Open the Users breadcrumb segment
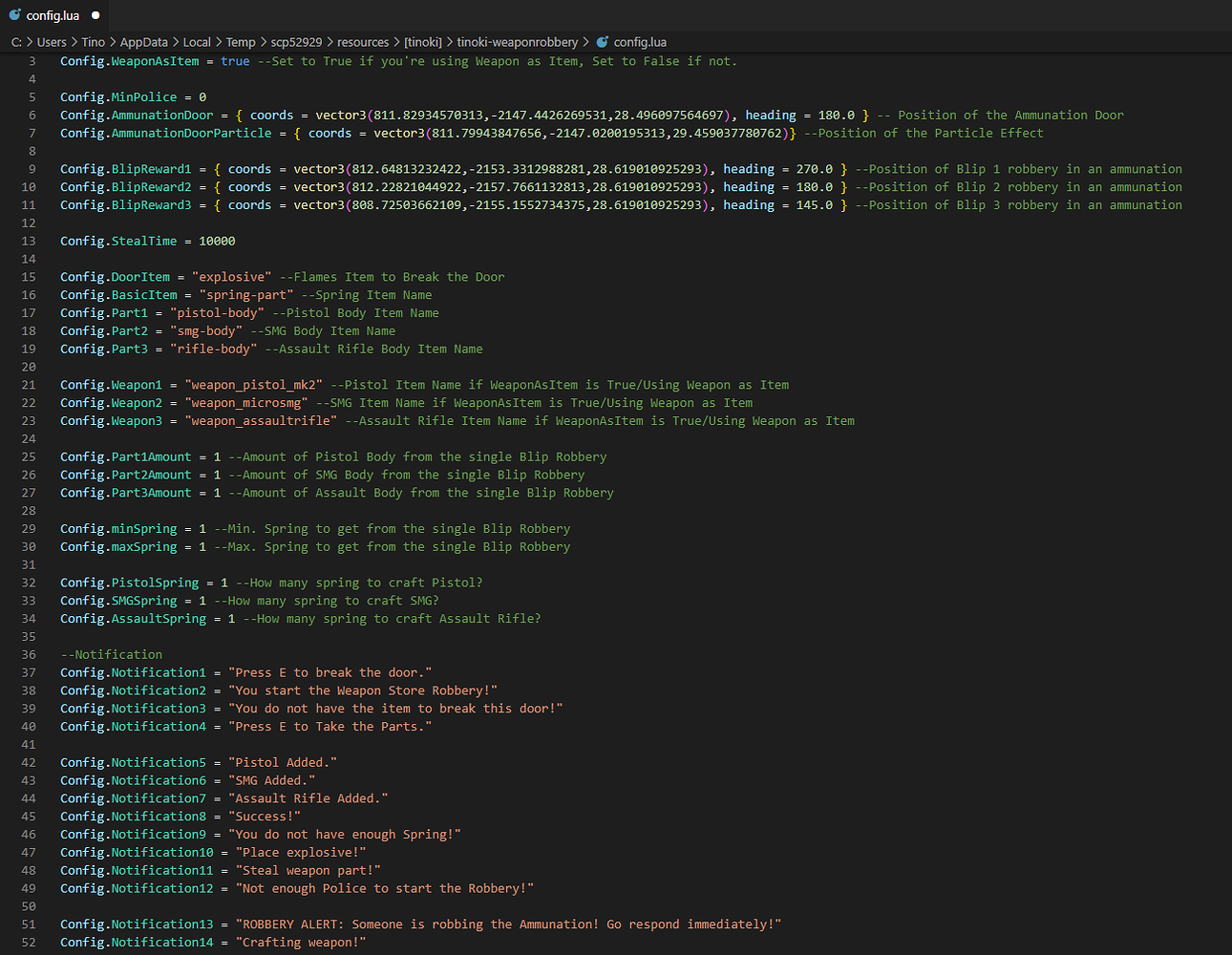This screenshot has height=955, width=1232. pos(52,42)
